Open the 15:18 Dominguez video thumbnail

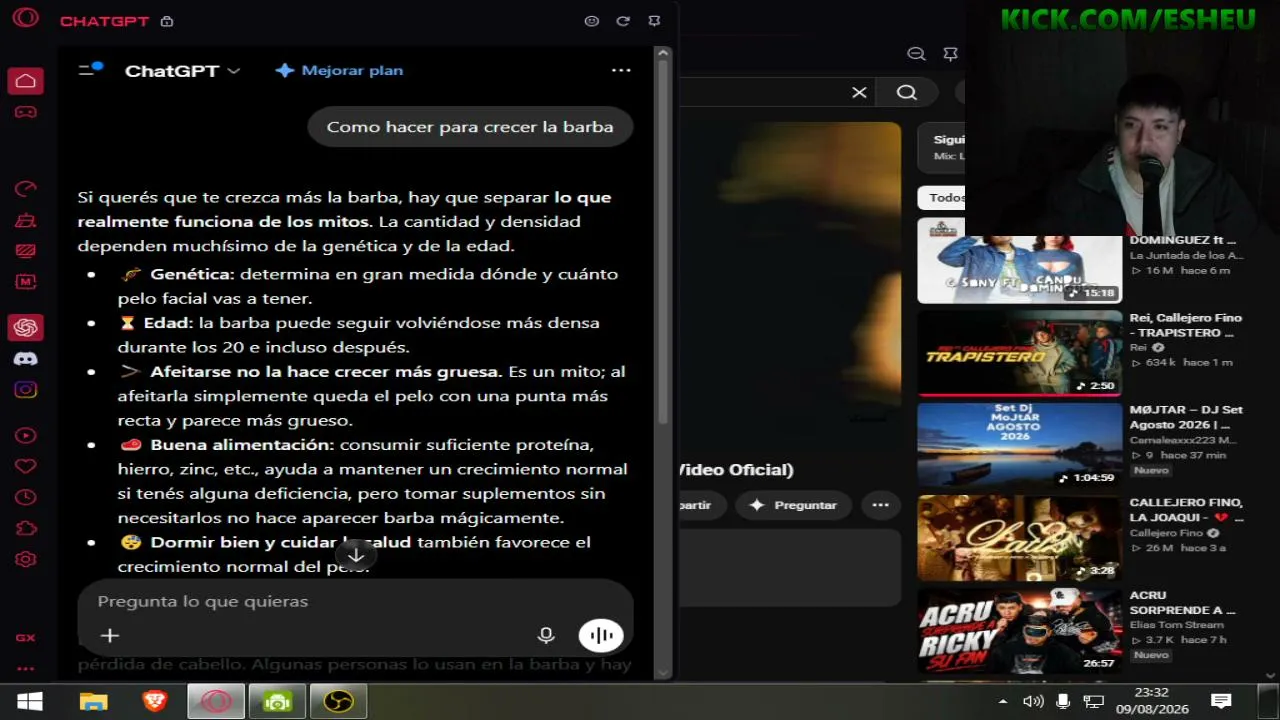pos(1019,261)
